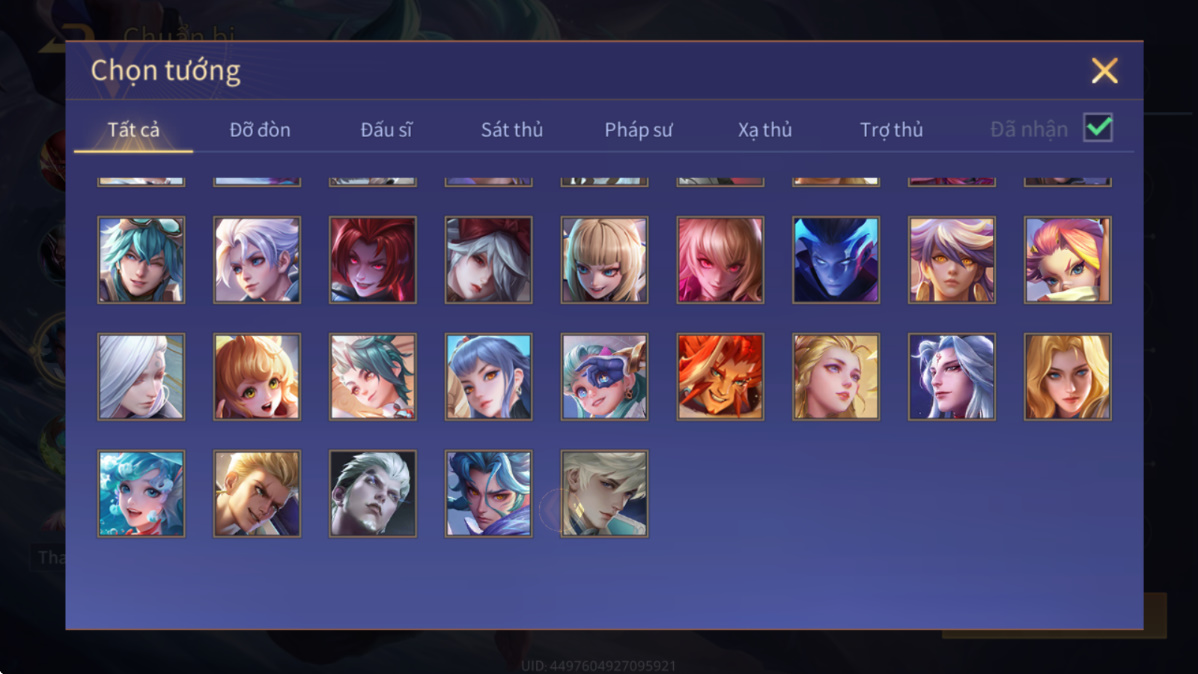Select the blonde bob-cut girl hero

tap(604, 260)
